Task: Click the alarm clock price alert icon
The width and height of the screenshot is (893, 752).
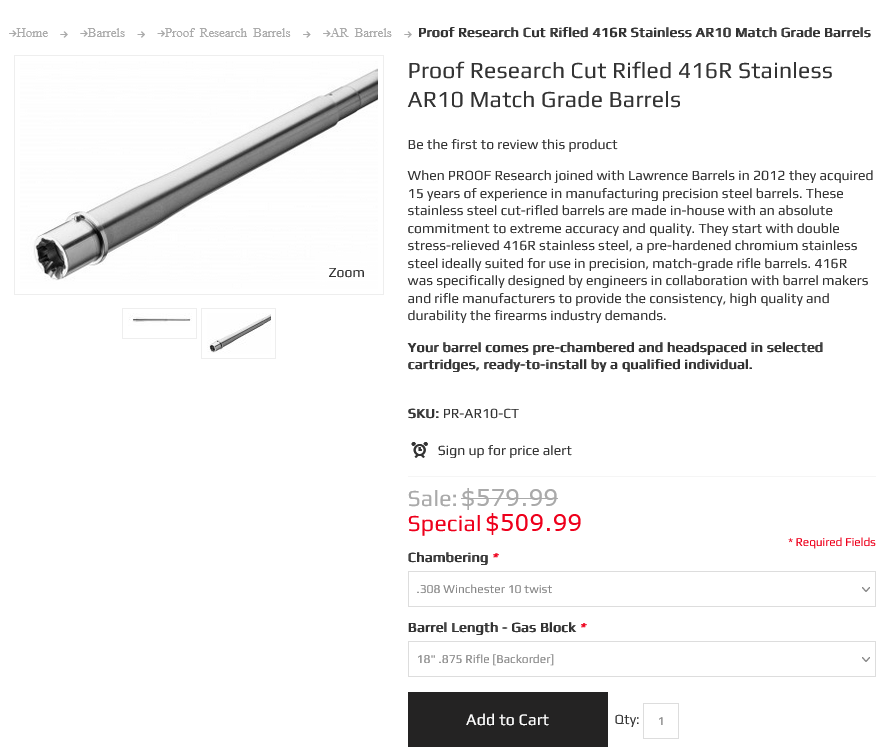Action: point(420,450)
